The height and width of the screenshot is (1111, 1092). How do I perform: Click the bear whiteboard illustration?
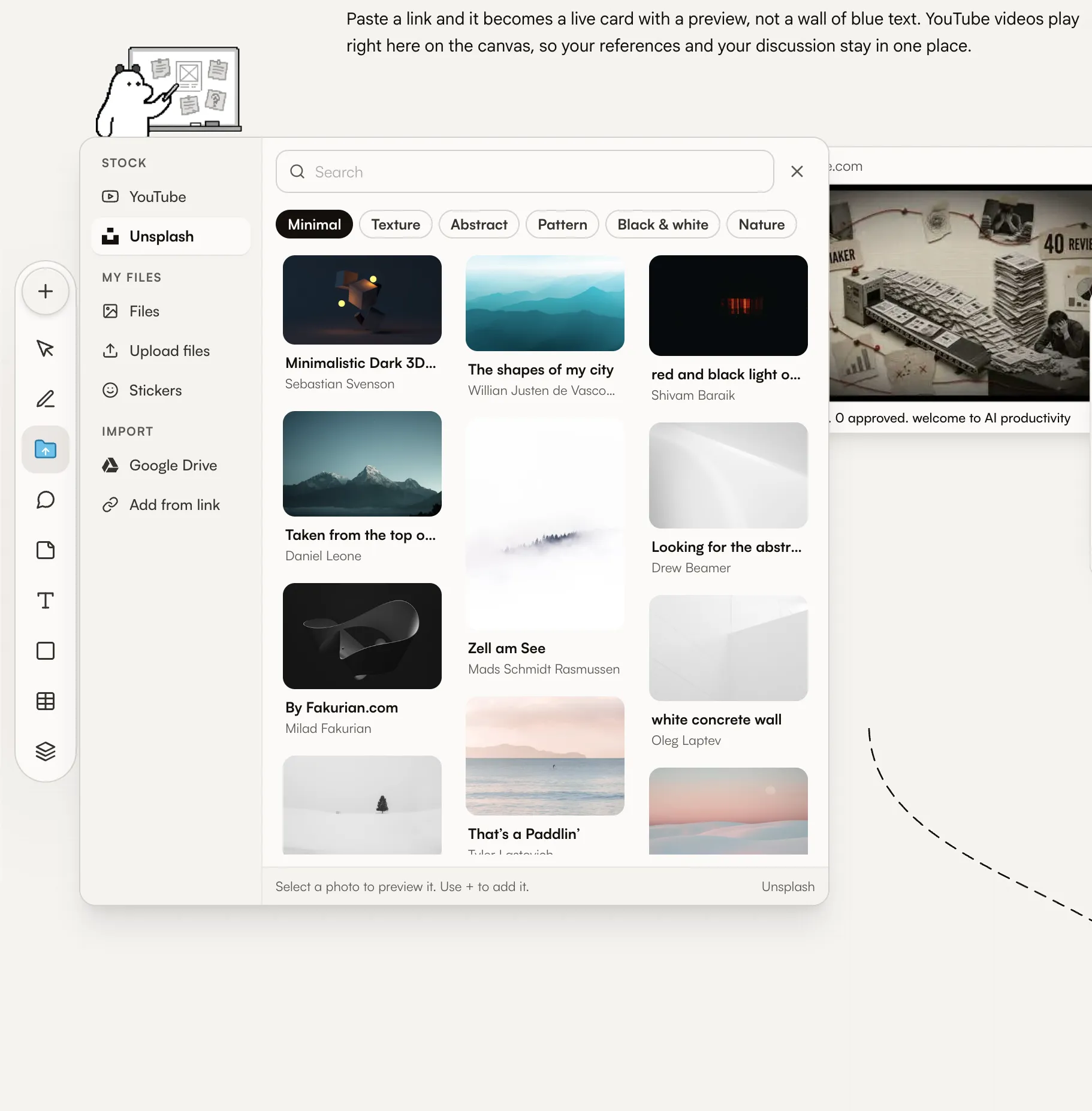coord(168,92)
